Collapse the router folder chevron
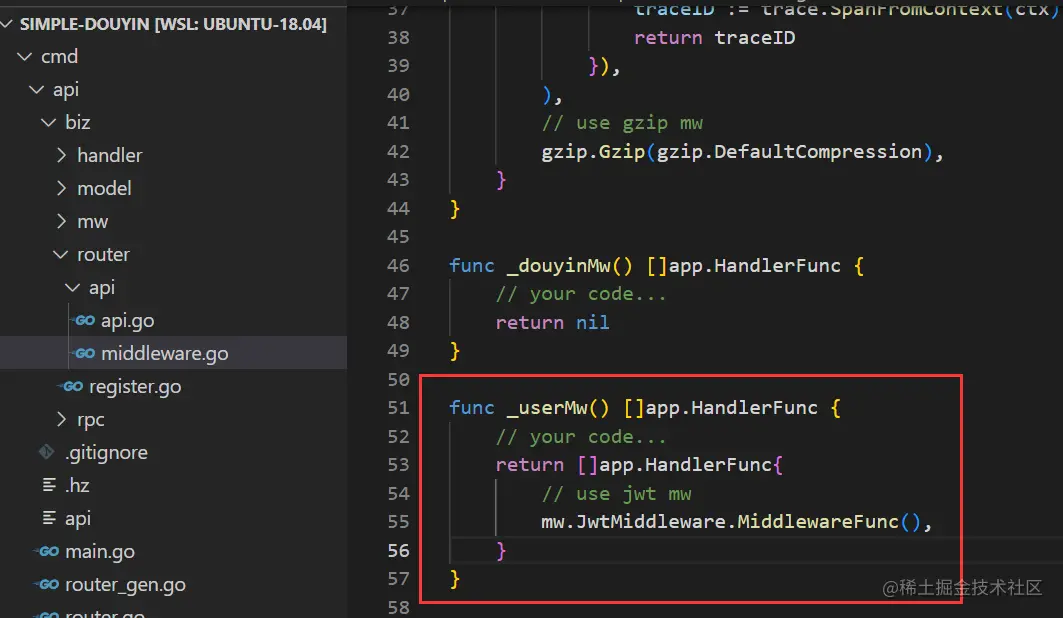 [x=61, y=255]
